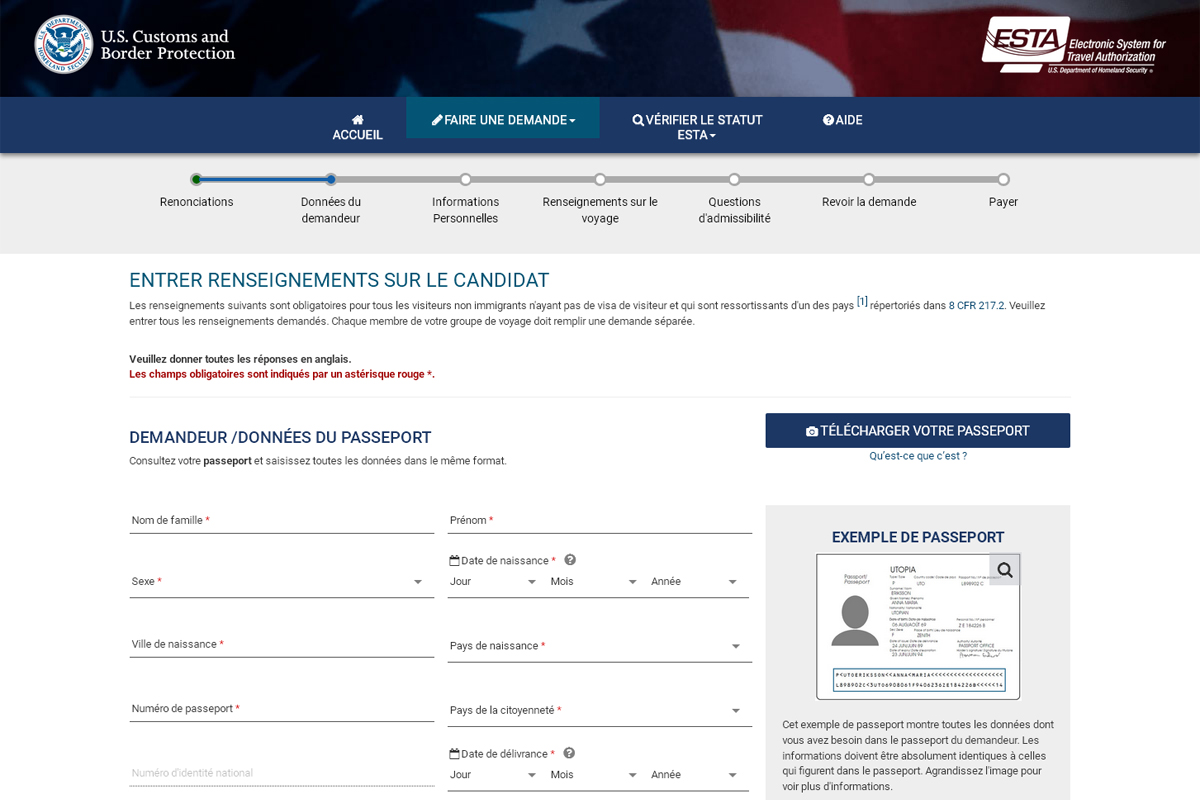Follow the Qu'est-ce que c'est ? link
The width and height of the screenshot is (1200, 800).
[917, 456]
